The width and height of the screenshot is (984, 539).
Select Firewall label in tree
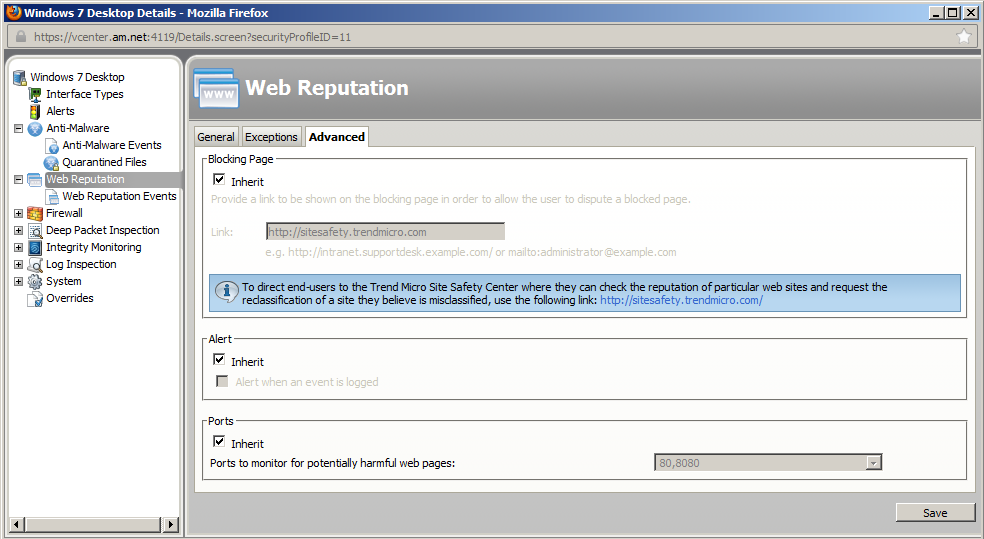point(64,213)
